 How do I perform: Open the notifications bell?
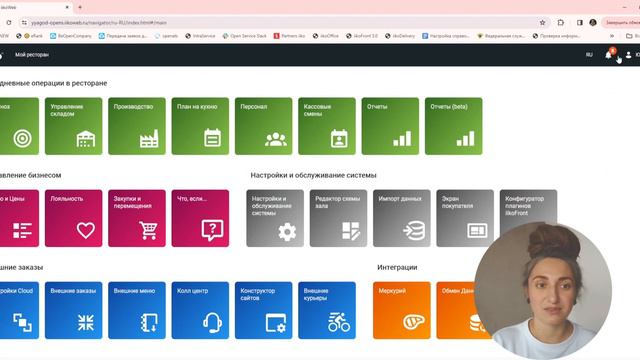(x=609, y=55)
